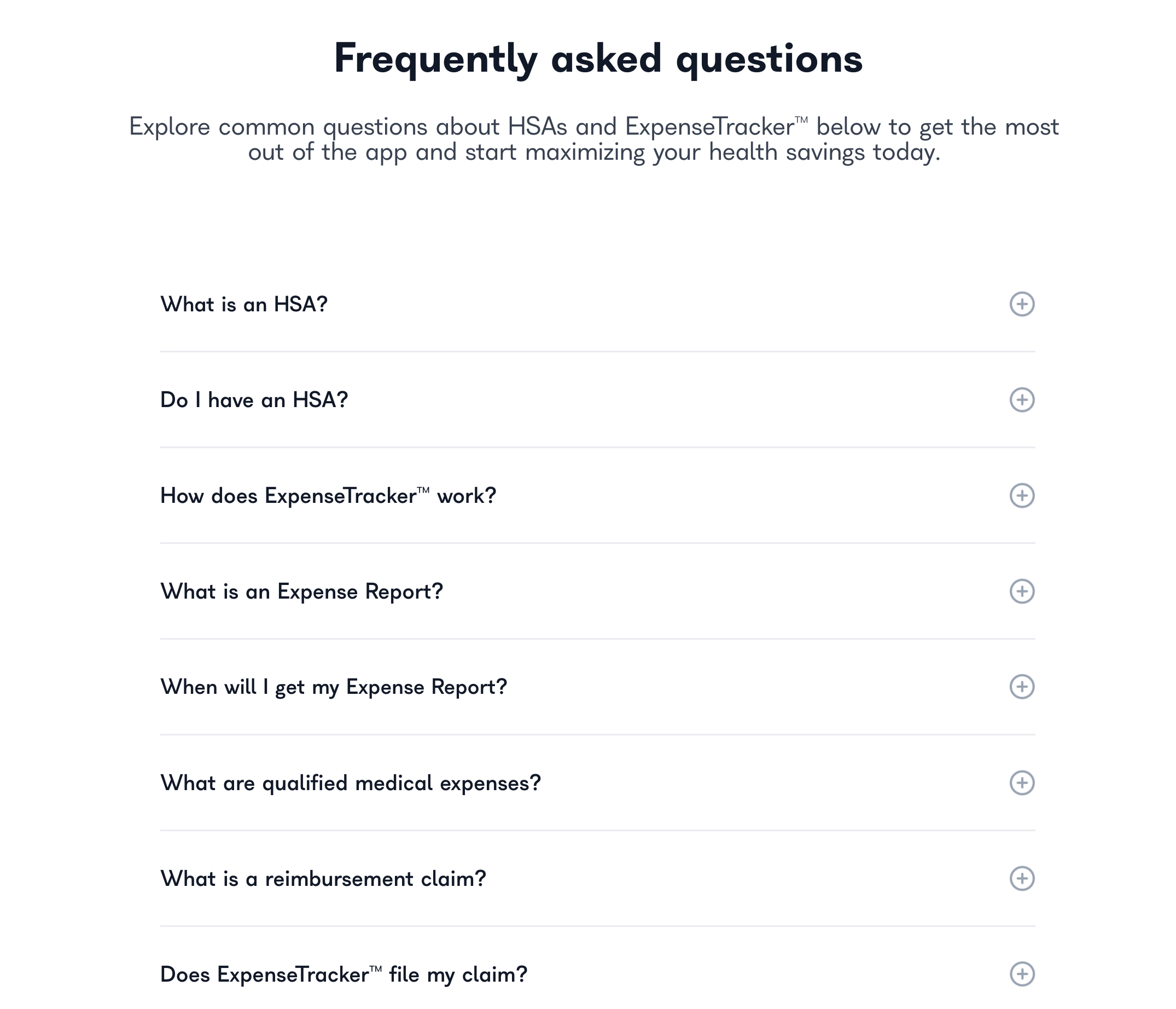Expand the plus icon beside 'What is an HSA?'

pyautogui.click(x=1022, y=304)
